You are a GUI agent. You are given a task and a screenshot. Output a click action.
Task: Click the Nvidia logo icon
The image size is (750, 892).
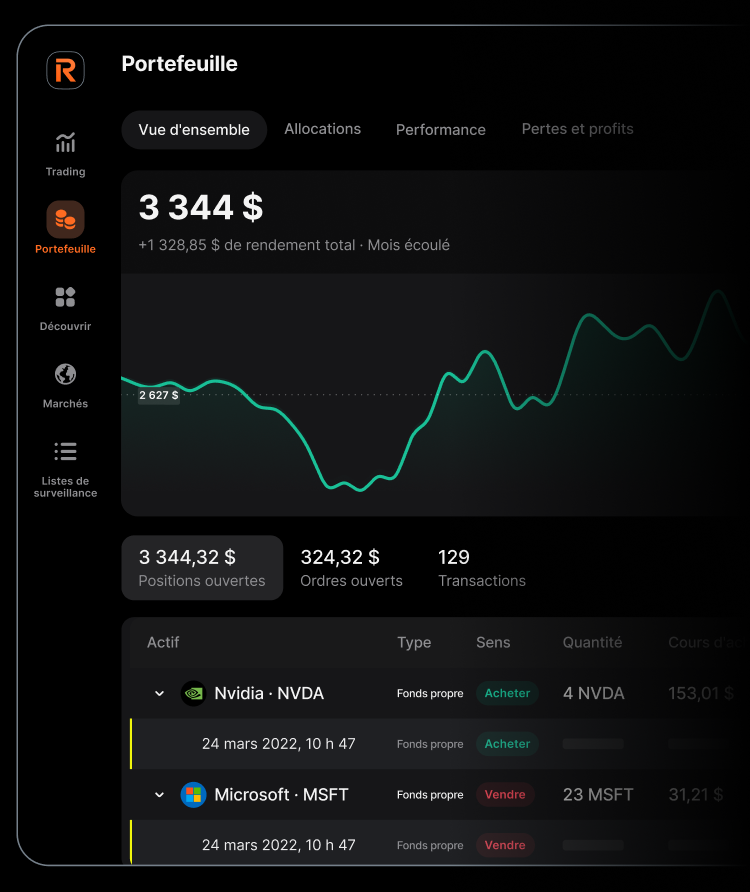193,693
